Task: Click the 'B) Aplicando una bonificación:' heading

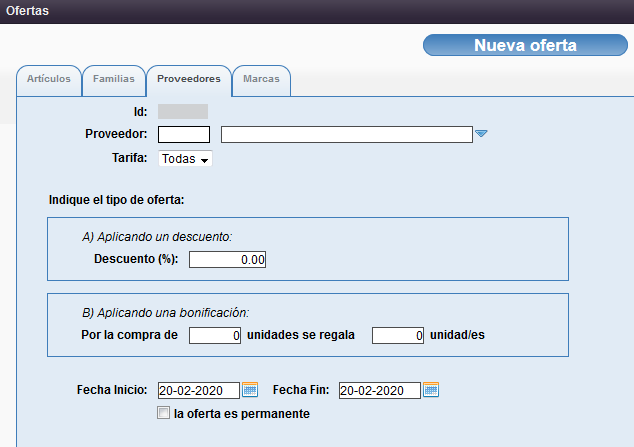Action: click(x=166, y=313)
